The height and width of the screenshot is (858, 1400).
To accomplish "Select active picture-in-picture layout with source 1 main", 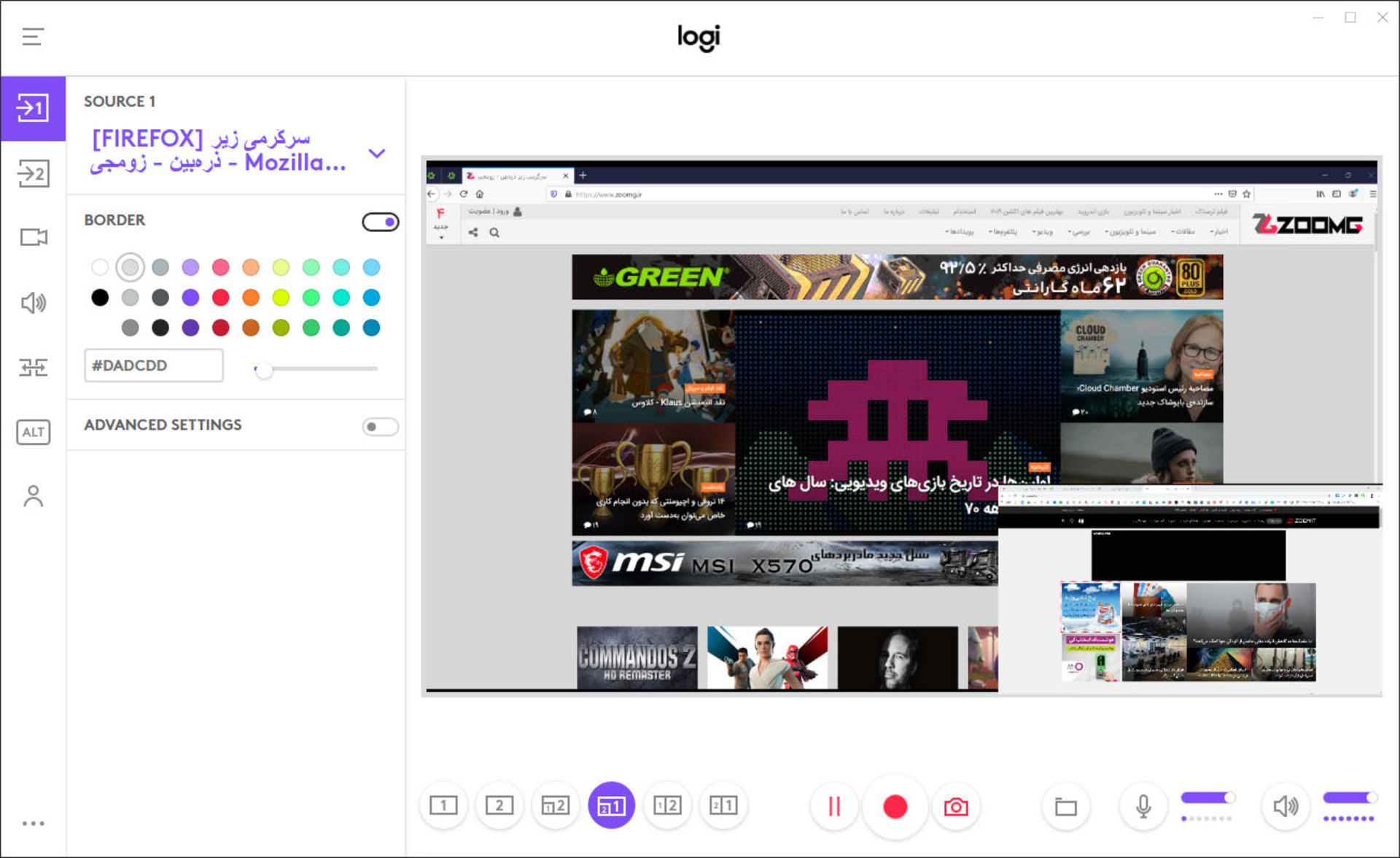I will point(611,805).
